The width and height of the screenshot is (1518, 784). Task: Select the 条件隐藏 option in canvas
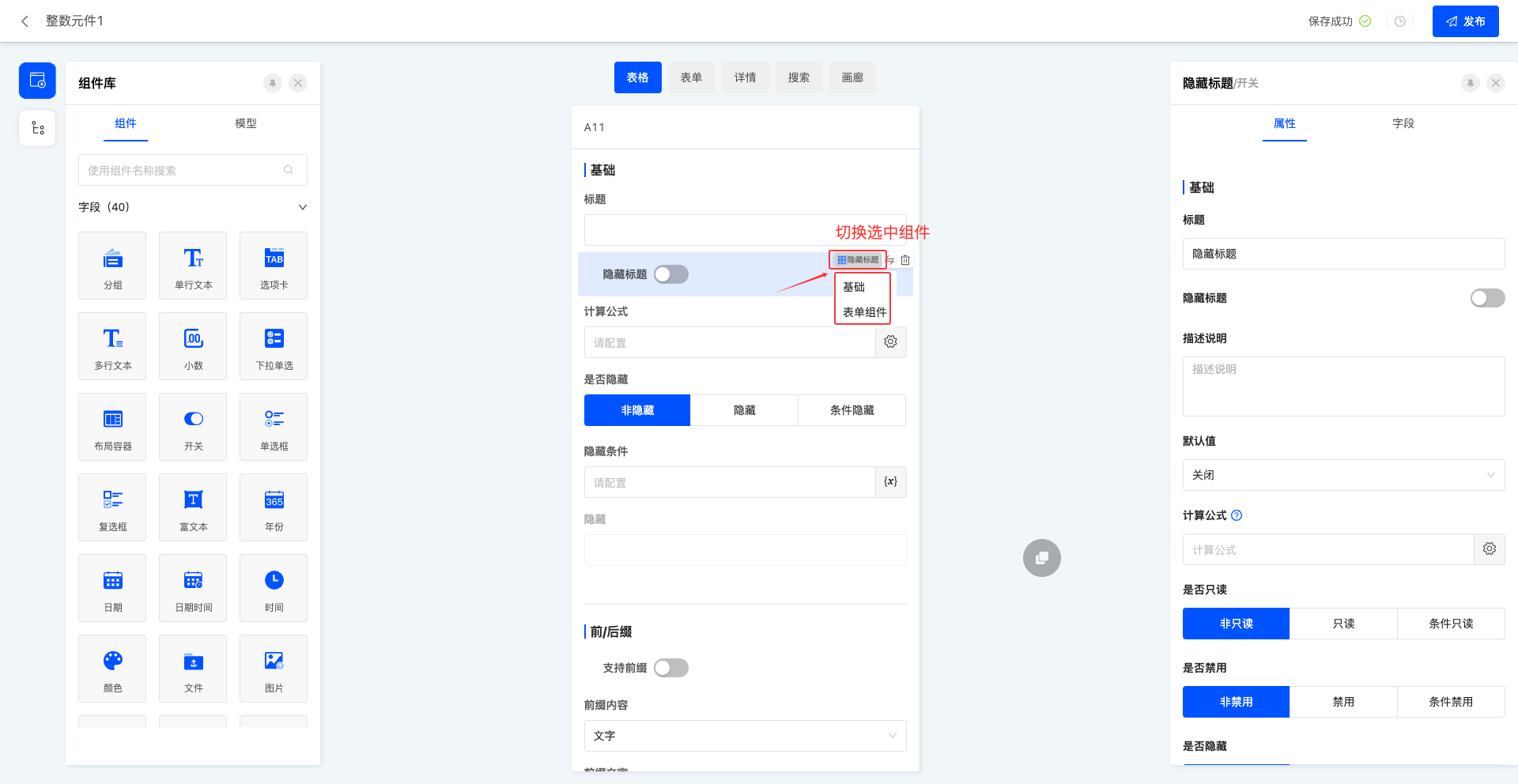click(852, 410)
